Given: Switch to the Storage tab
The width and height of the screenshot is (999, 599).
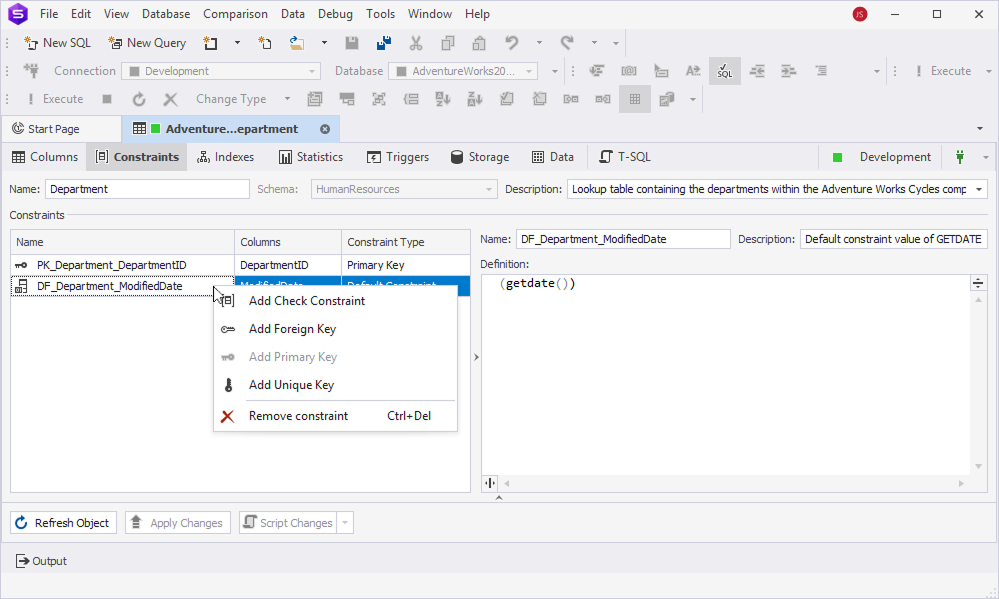Looking at the screenshot, I should (480, 157).
